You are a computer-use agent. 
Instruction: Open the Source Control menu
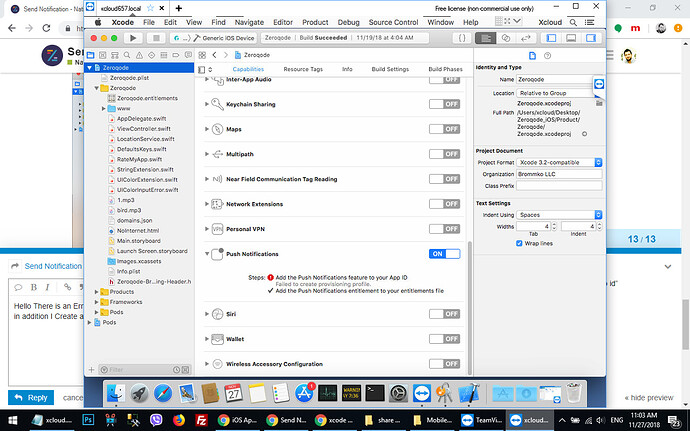pyautogui.click(x=393, y=22)
